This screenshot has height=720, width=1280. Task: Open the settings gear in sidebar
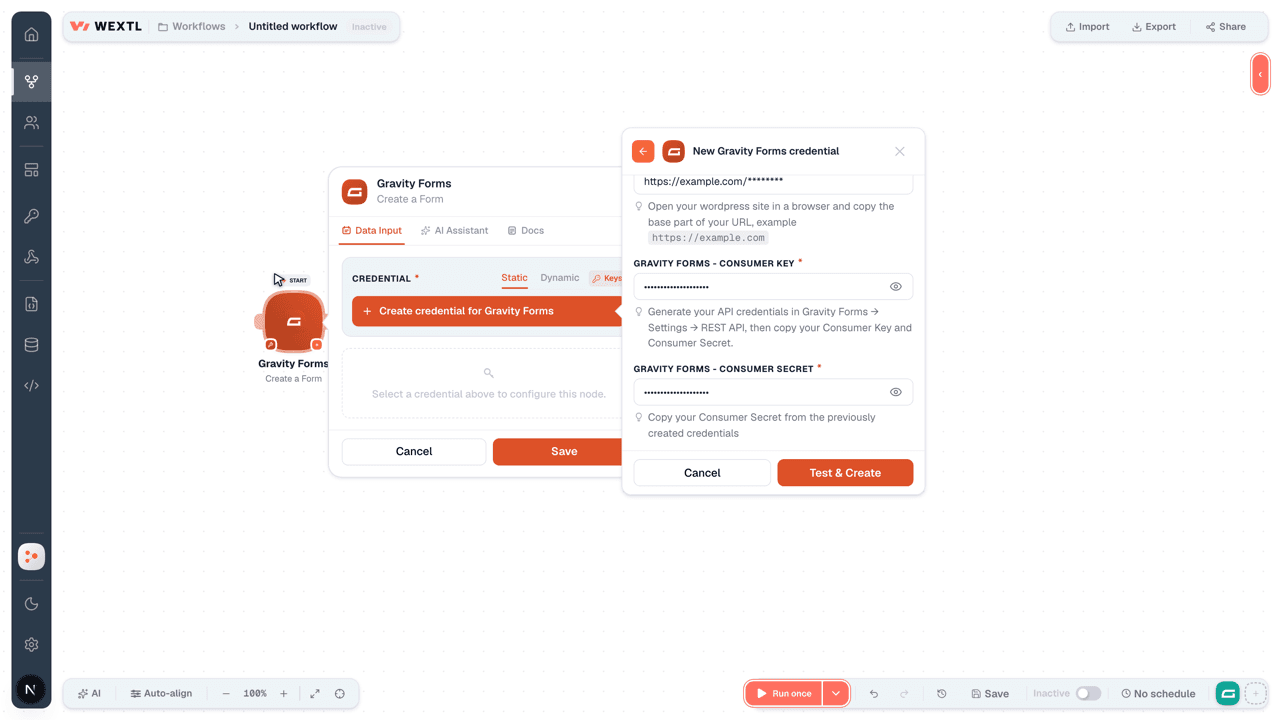click(31, 645)
